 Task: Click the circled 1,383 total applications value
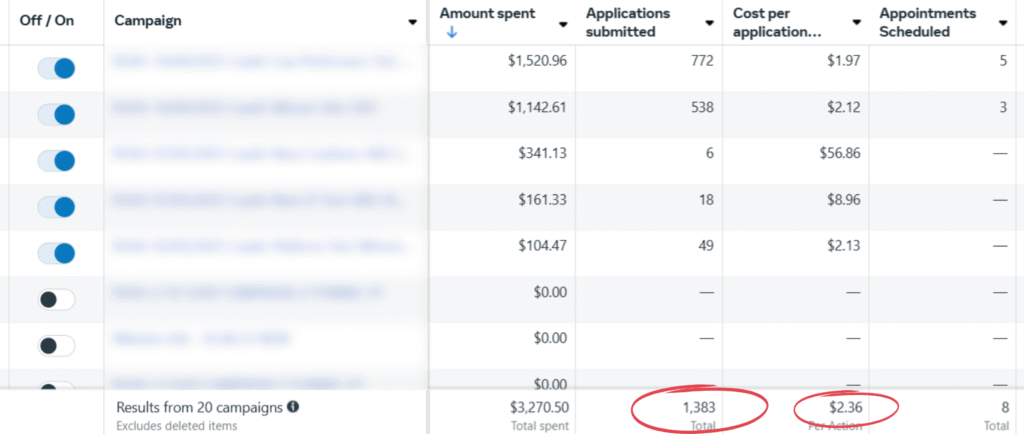696,407
